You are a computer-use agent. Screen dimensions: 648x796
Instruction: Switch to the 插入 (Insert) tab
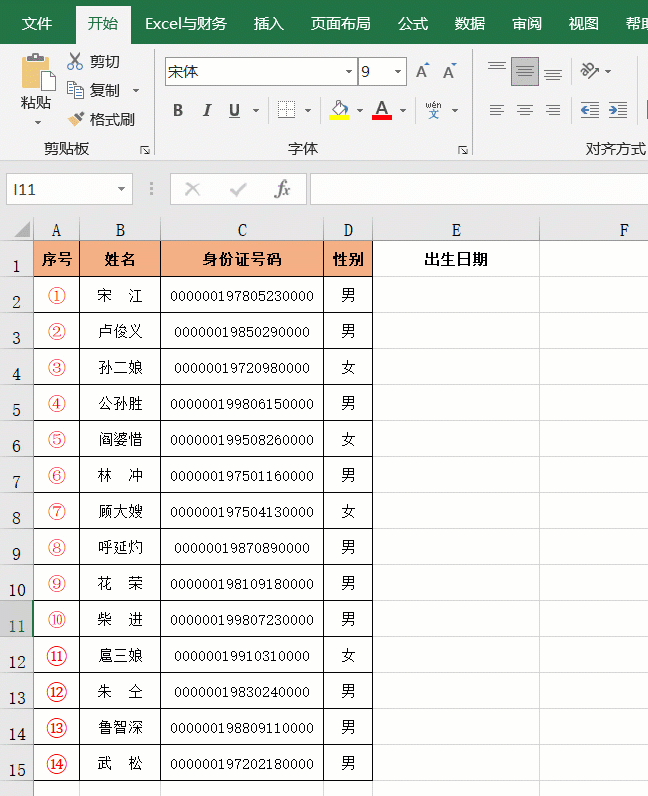coord(268,23)
